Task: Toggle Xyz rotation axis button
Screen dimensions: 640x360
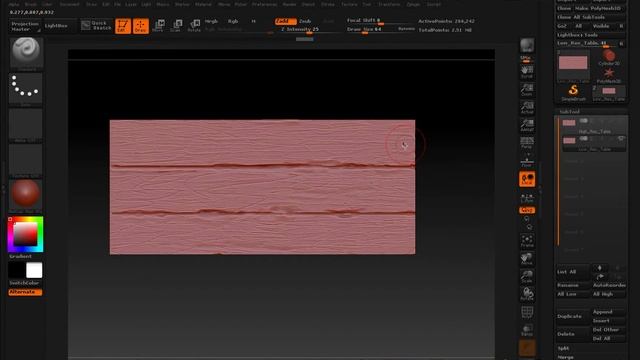Action: 527,210
